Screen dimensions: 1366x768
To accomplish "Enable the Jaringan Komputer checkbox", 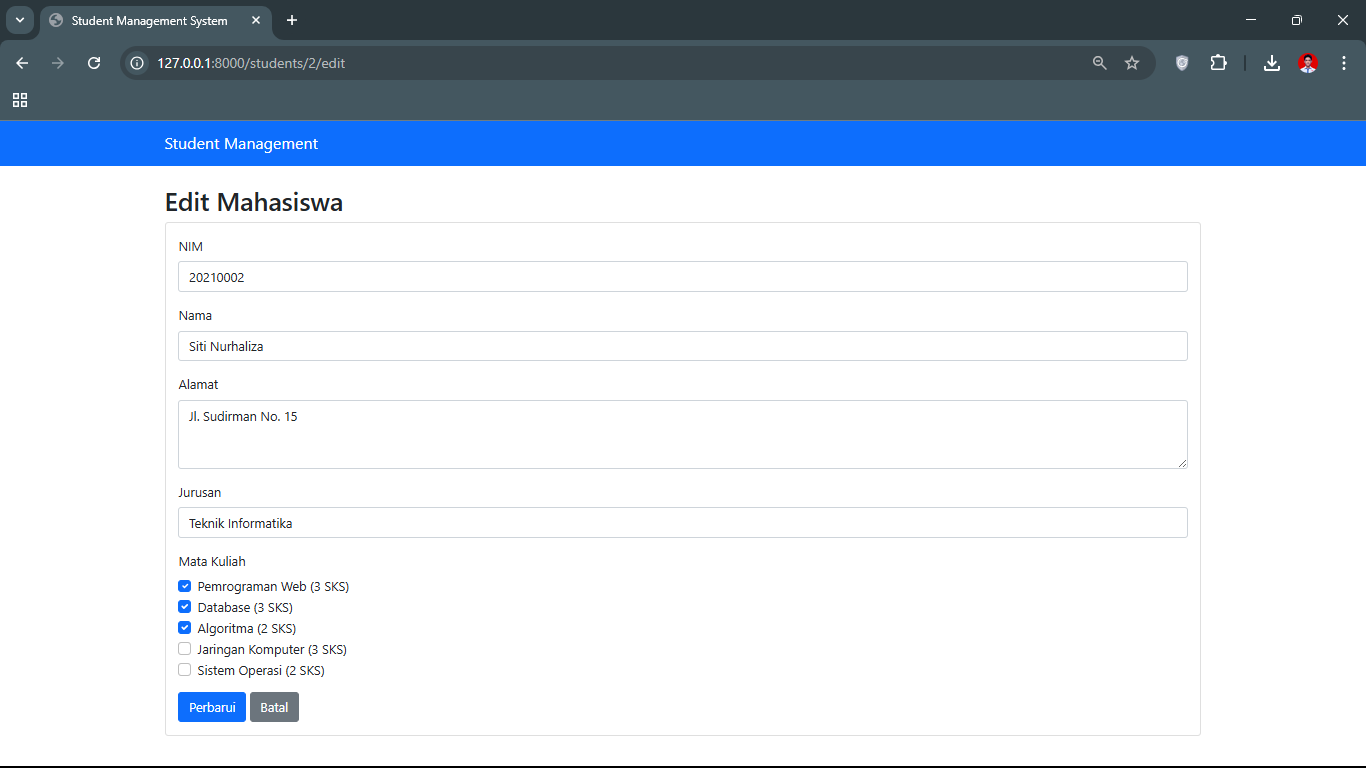I will pos(185,649).
